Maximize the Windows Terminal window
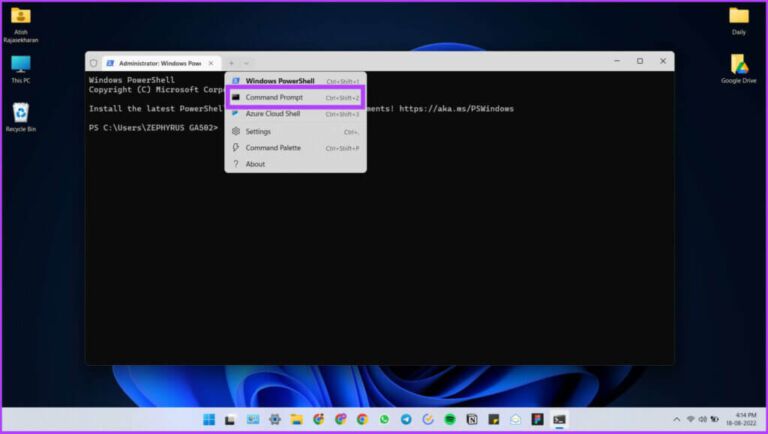The width and height of the screenshot is (768, 434). tap(640, 61)
